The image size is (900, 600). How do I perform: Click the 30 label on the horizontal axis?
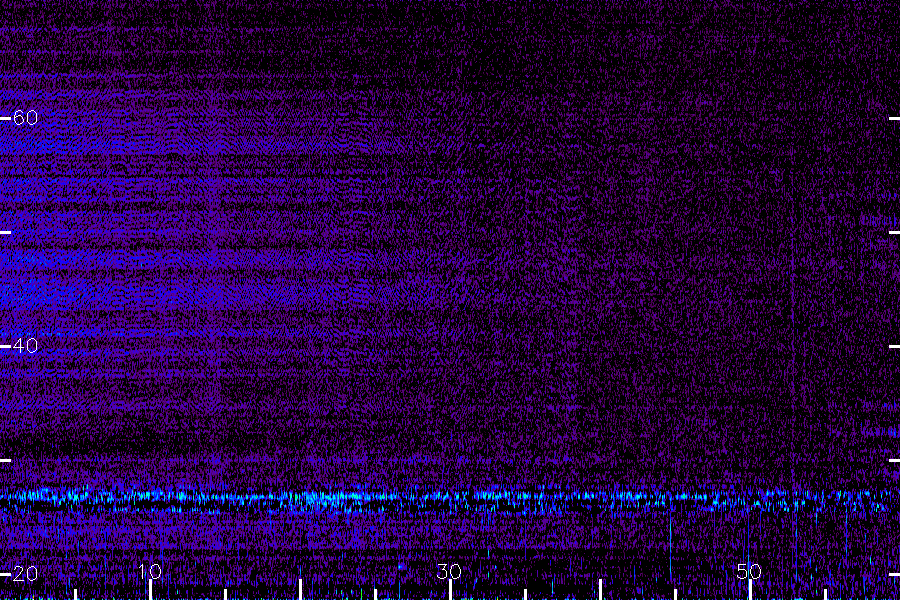coord(449,571)
